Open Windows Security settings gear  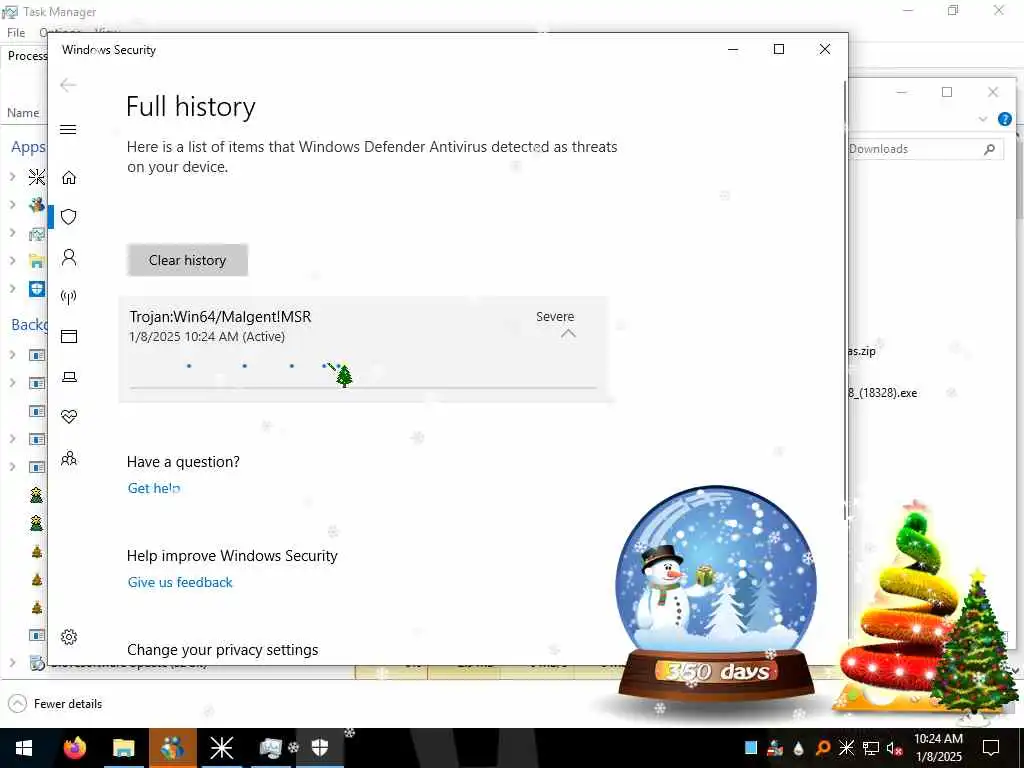coord(69,637)
